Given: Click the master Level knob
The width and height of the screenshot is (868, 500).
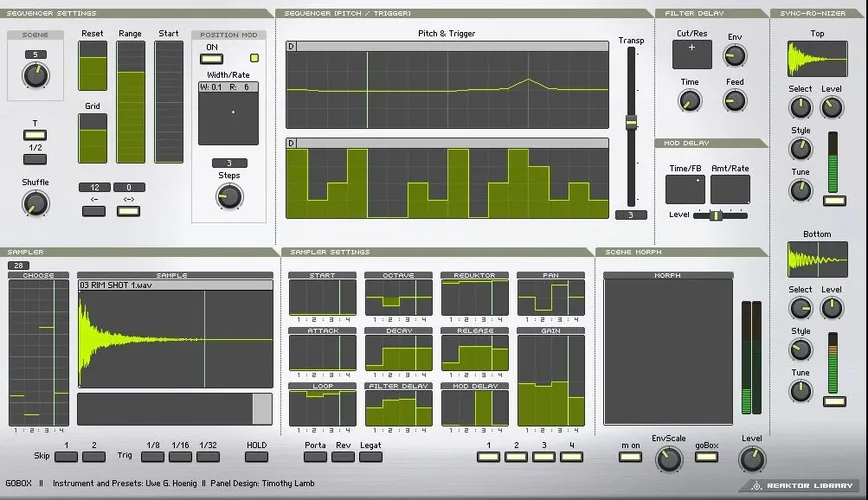Looking at the screenshot, I should (x=752, y=459).
